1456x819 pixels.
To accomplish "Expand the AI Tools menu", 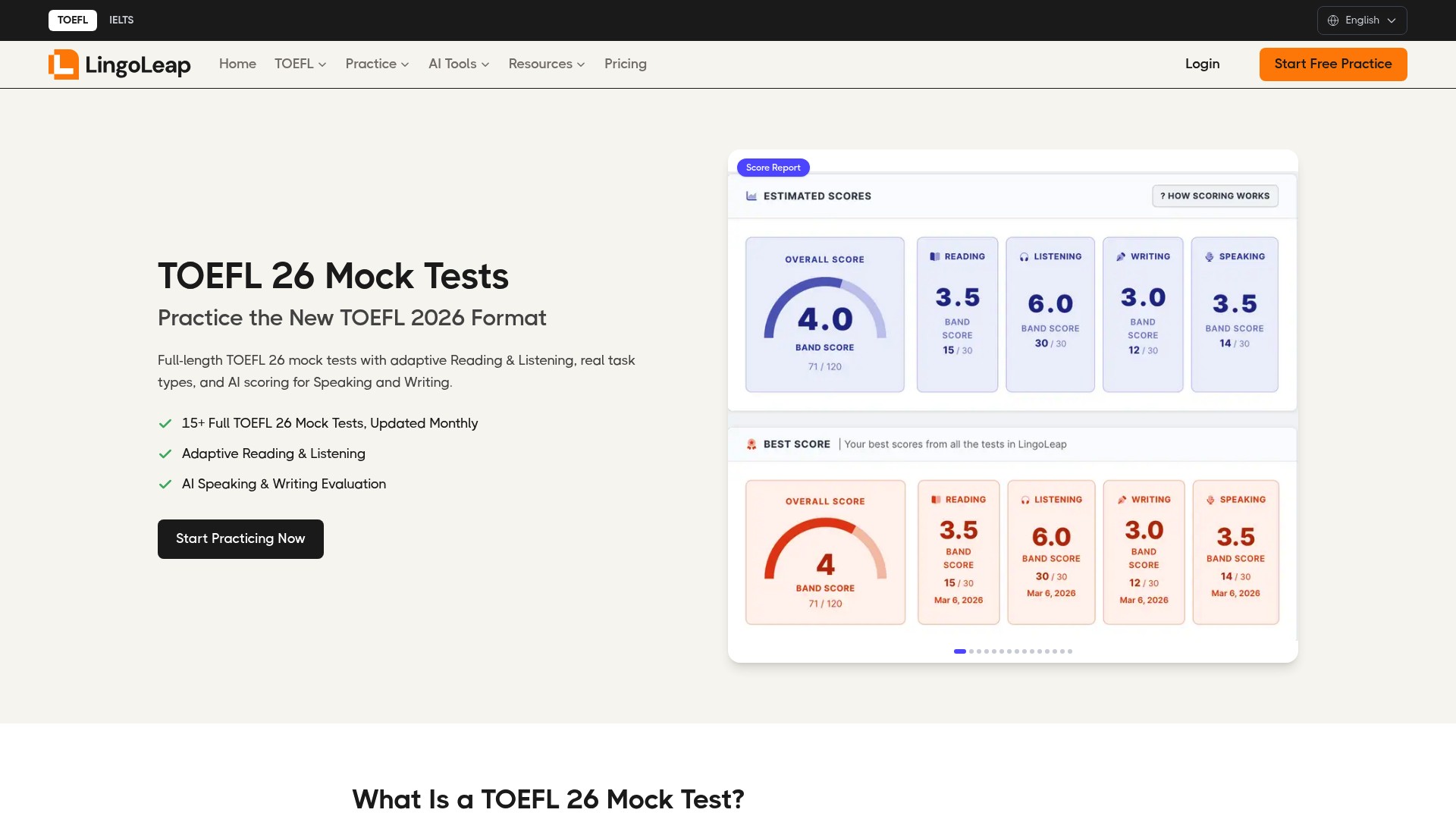I will [x=459, y=64].
